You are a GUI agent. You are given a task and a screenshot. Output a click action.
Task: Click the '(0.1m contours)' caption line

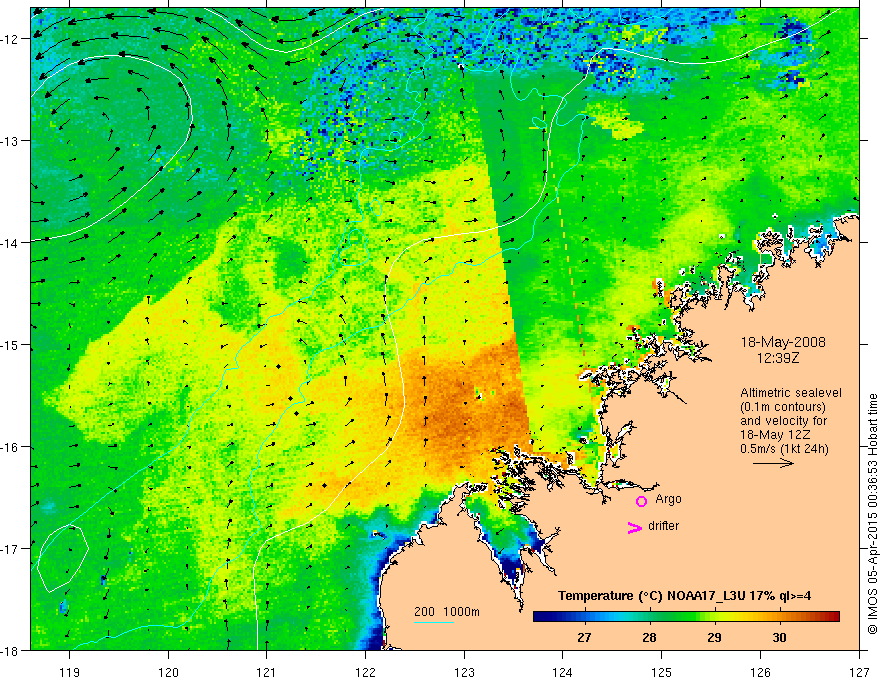783,407
